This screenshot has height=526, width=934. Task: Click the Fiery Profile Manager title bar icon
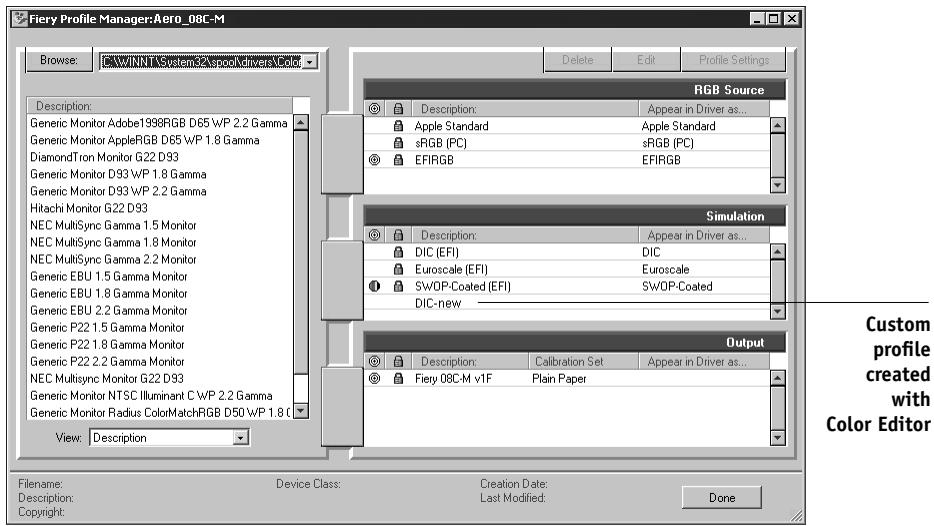20,18
